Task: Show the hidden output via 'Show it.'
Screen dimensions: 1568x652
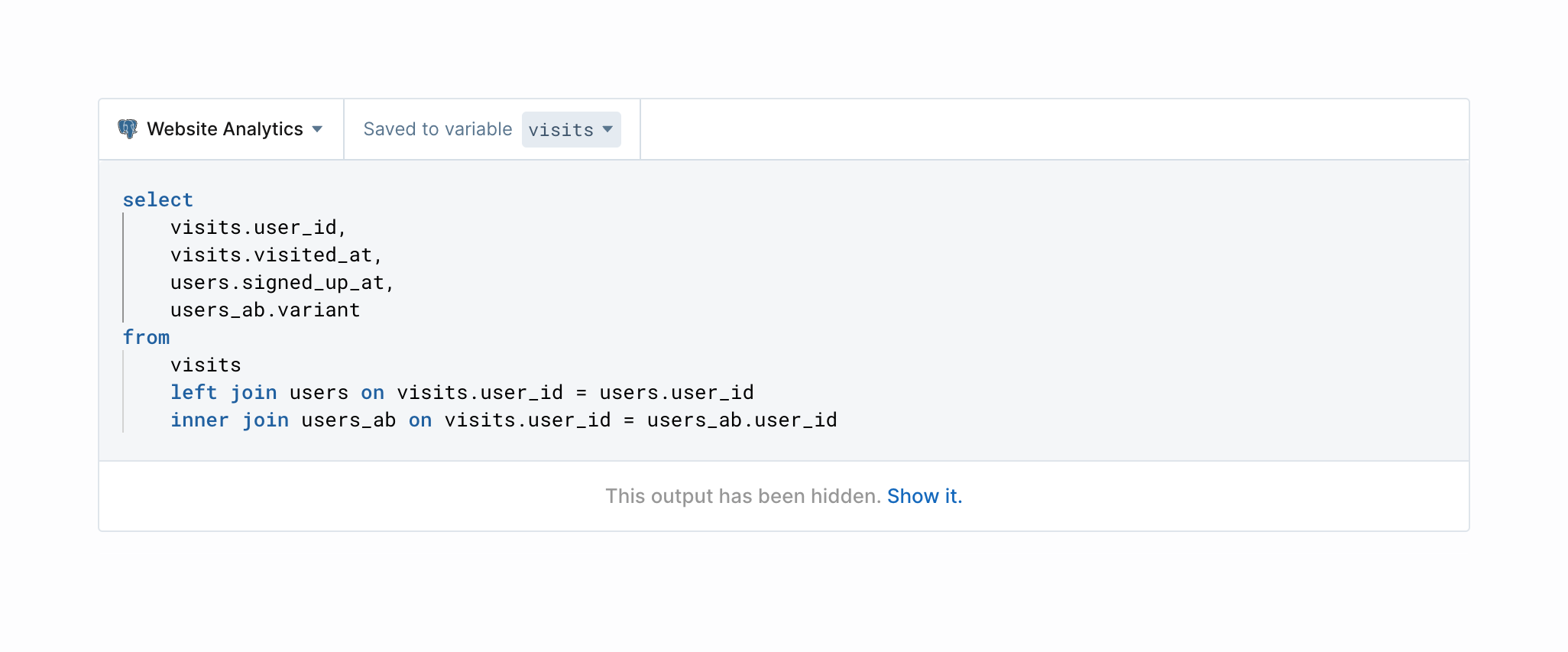Action: click(x=924, y=496)
